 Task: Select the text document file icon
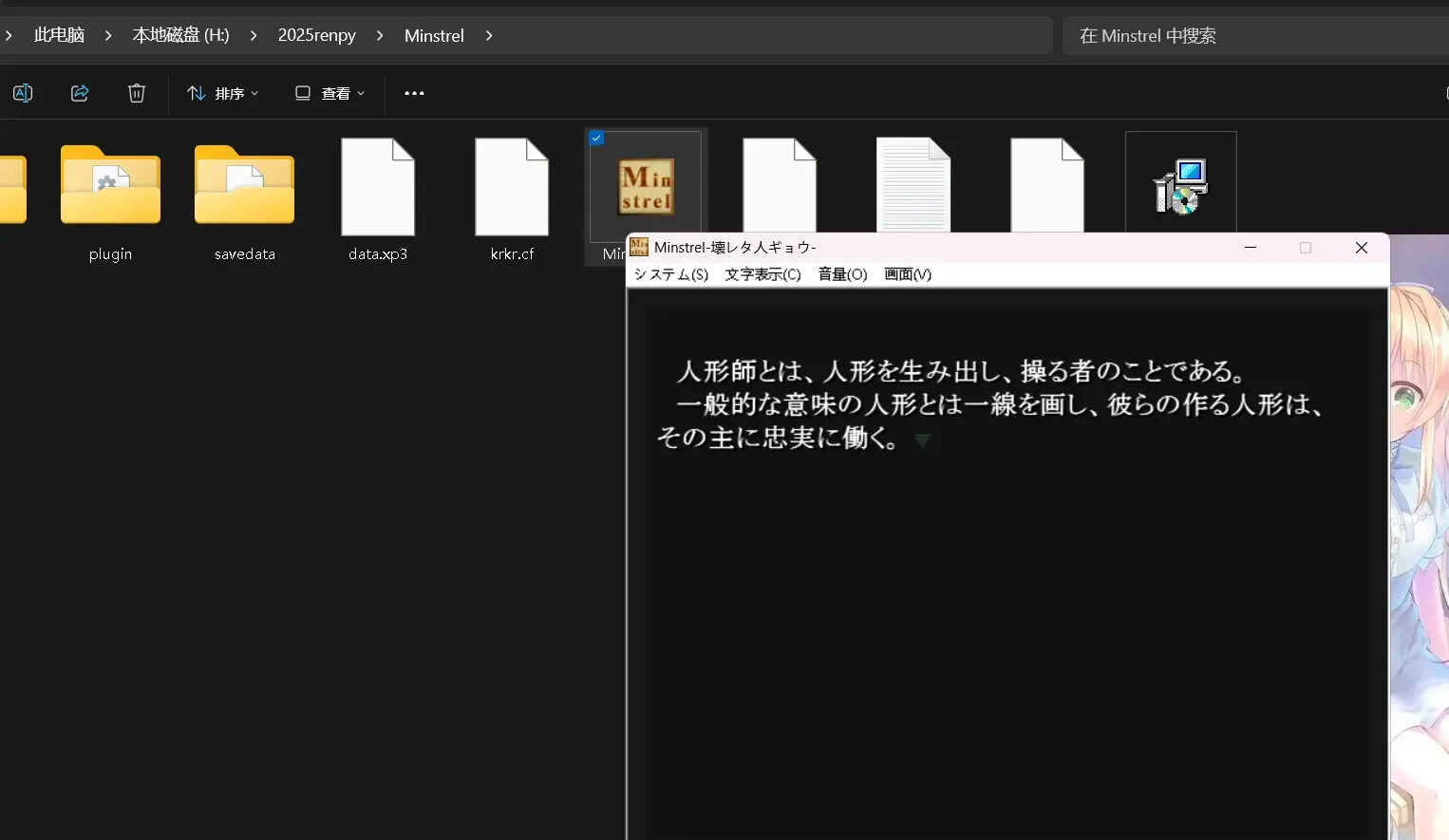point(913,185)
